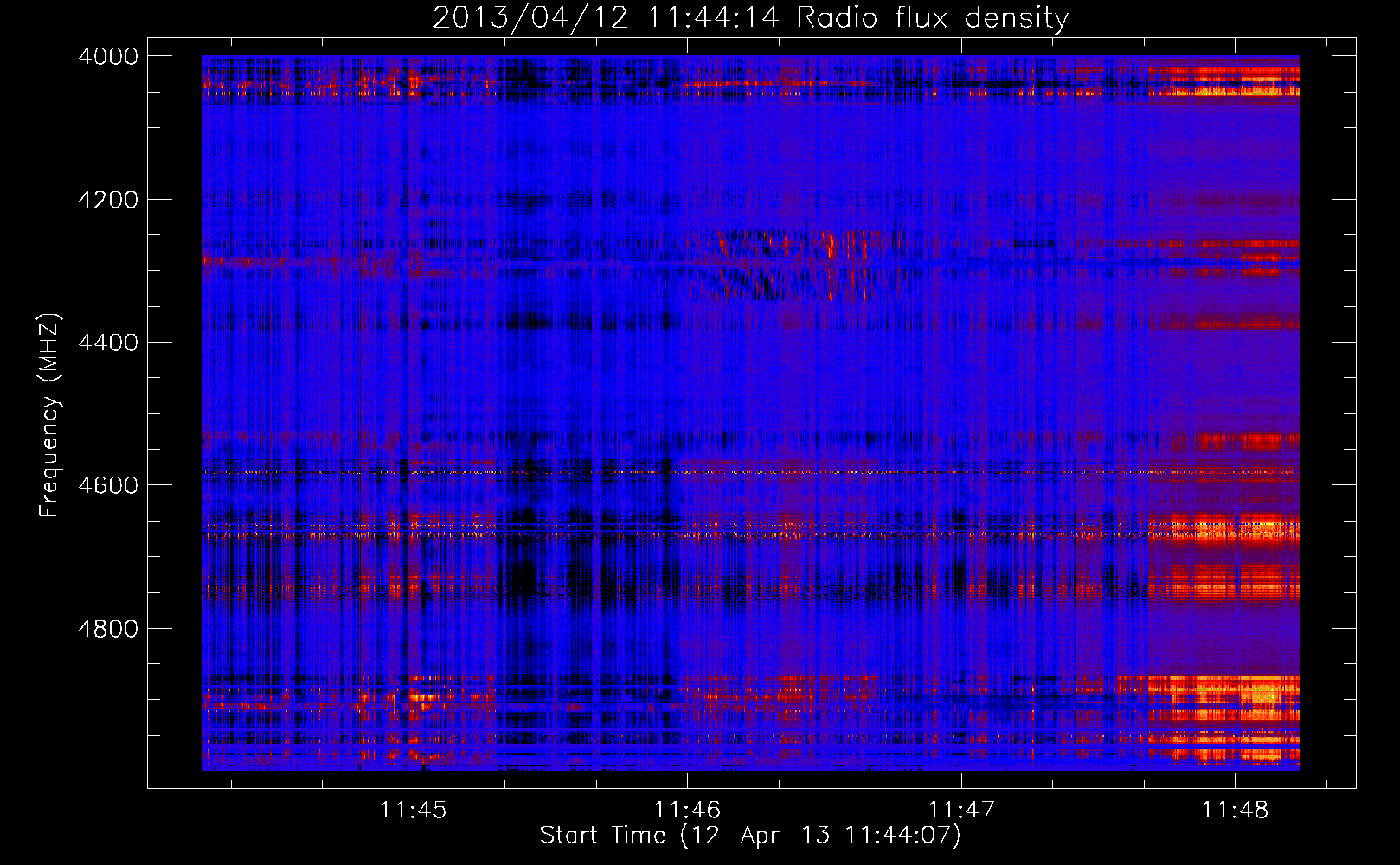
Task: Click the 11:46 time tick label
Action: (x=687, y=810)
